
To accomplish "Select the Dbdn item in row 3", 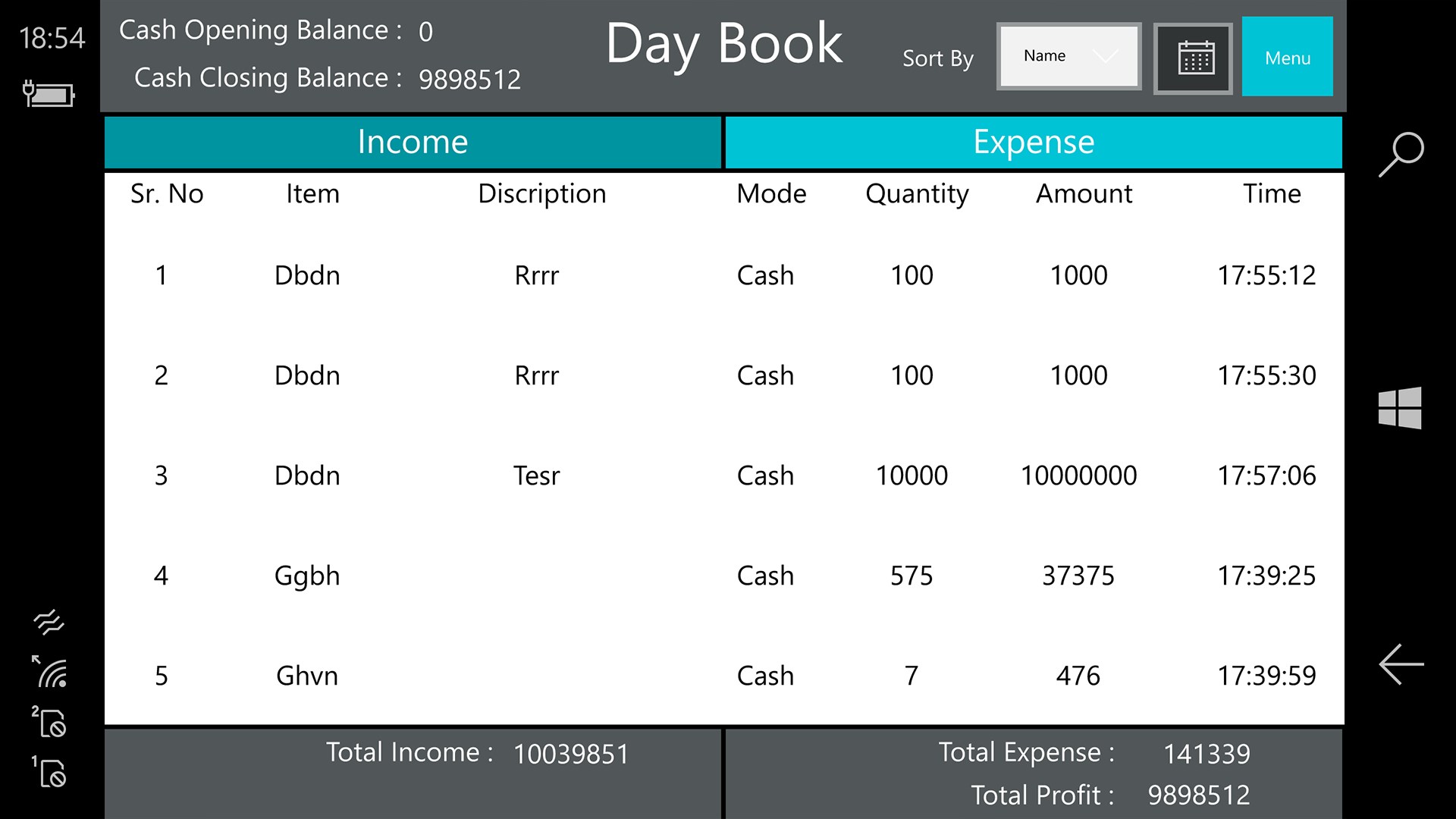I will (307, 475).
